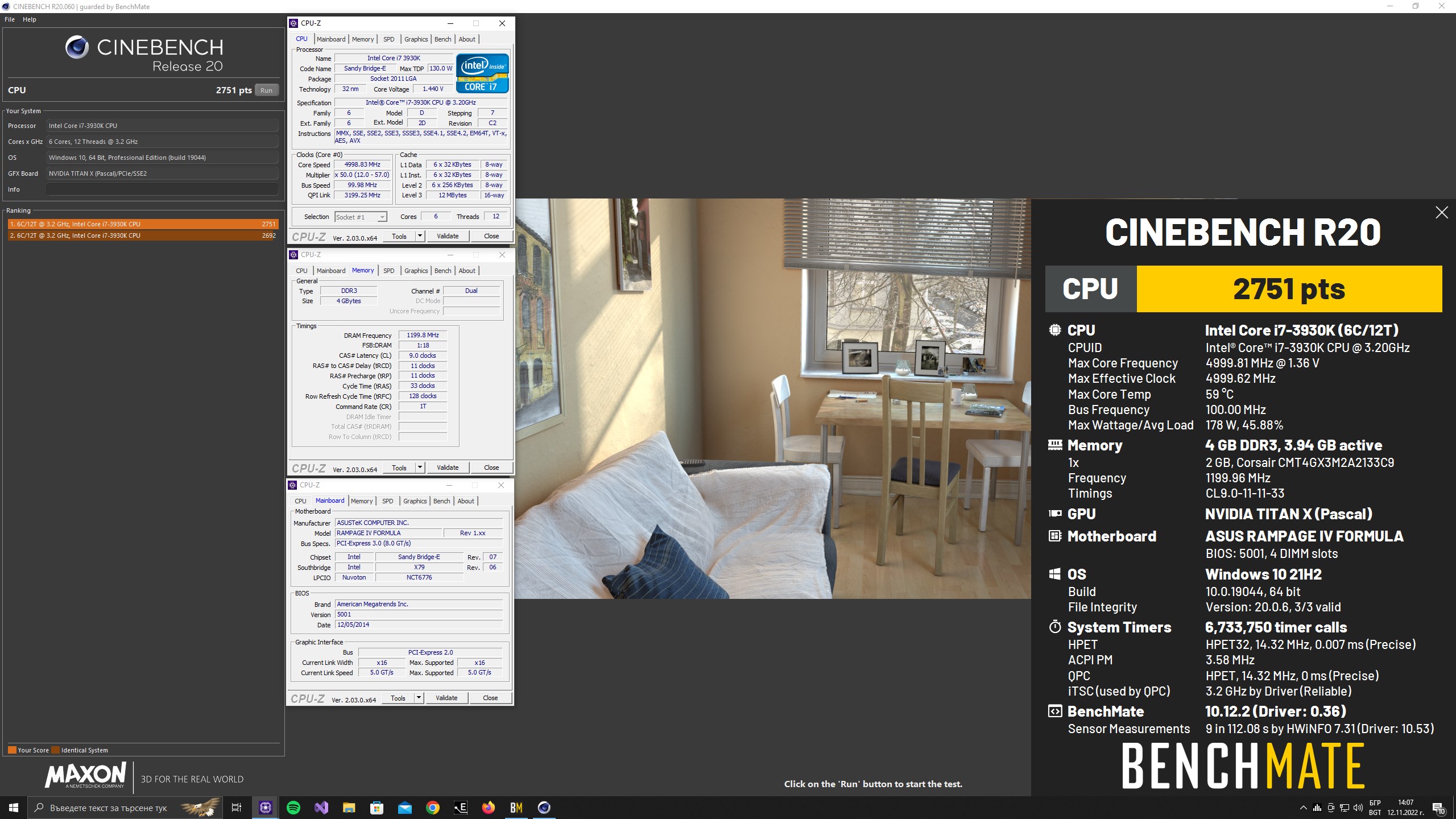This screenshot has height=819, width=1456.
Task: Click Validate in the Memory CPU-Z window
Action: point(448,468)
